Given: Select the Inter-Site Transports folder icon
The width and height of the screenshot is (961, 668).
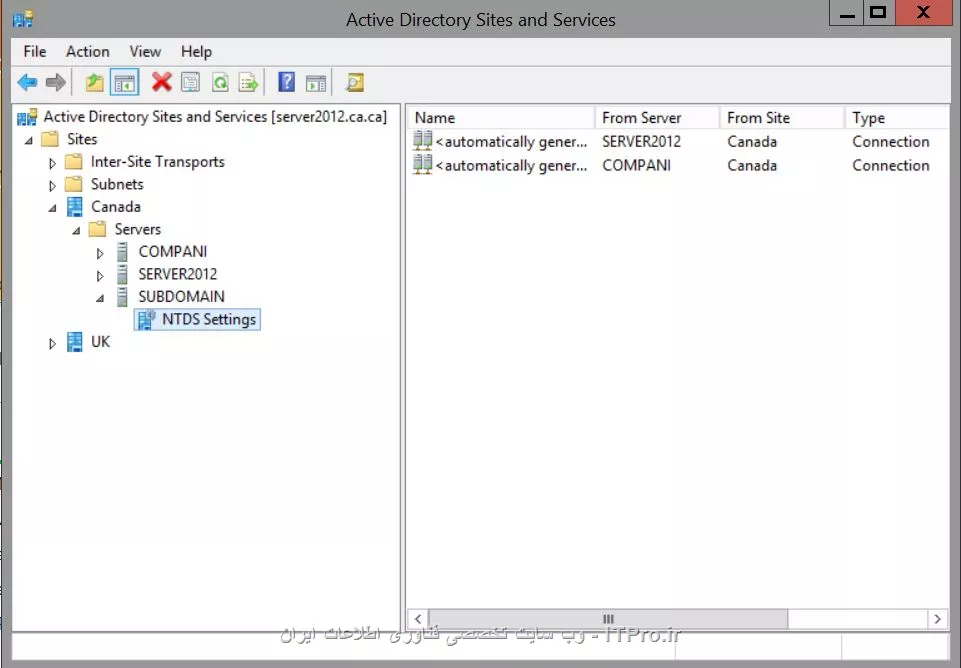Looking at the screenshot, I should point(74,162).
